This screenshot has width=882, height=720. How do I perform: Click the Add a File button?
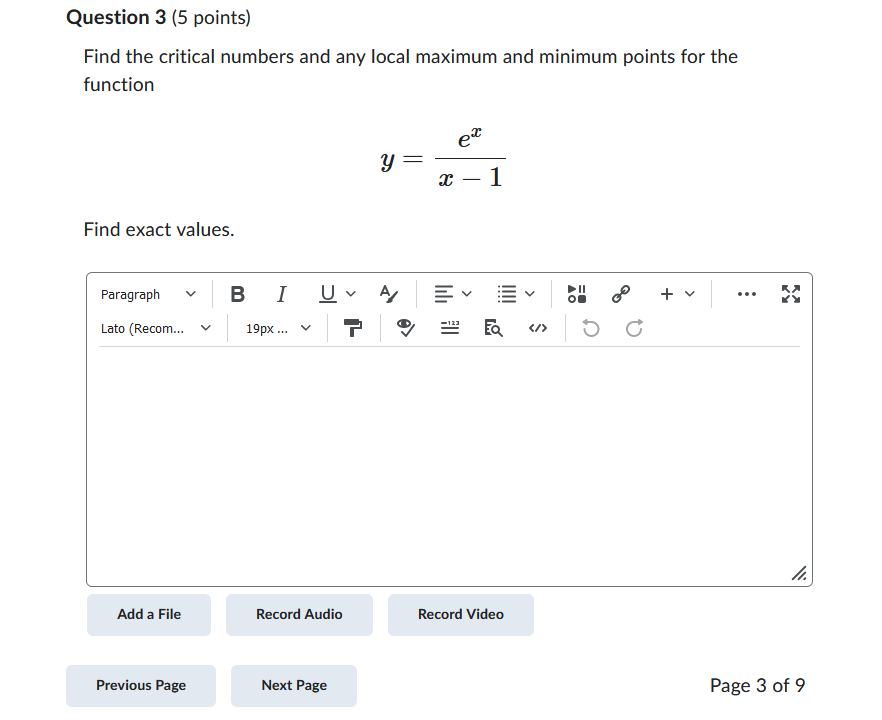(x=148, y=614)
